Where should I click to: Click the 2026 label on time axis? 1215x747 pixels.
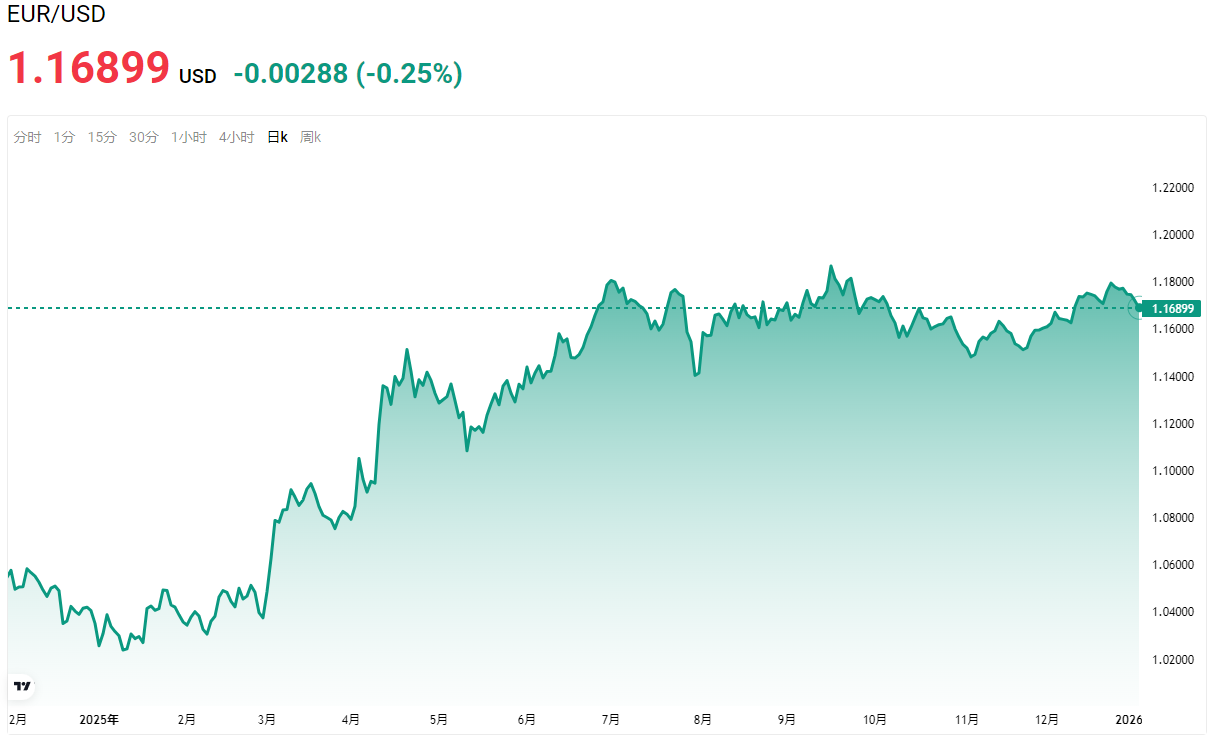(x=1129, y=719)
